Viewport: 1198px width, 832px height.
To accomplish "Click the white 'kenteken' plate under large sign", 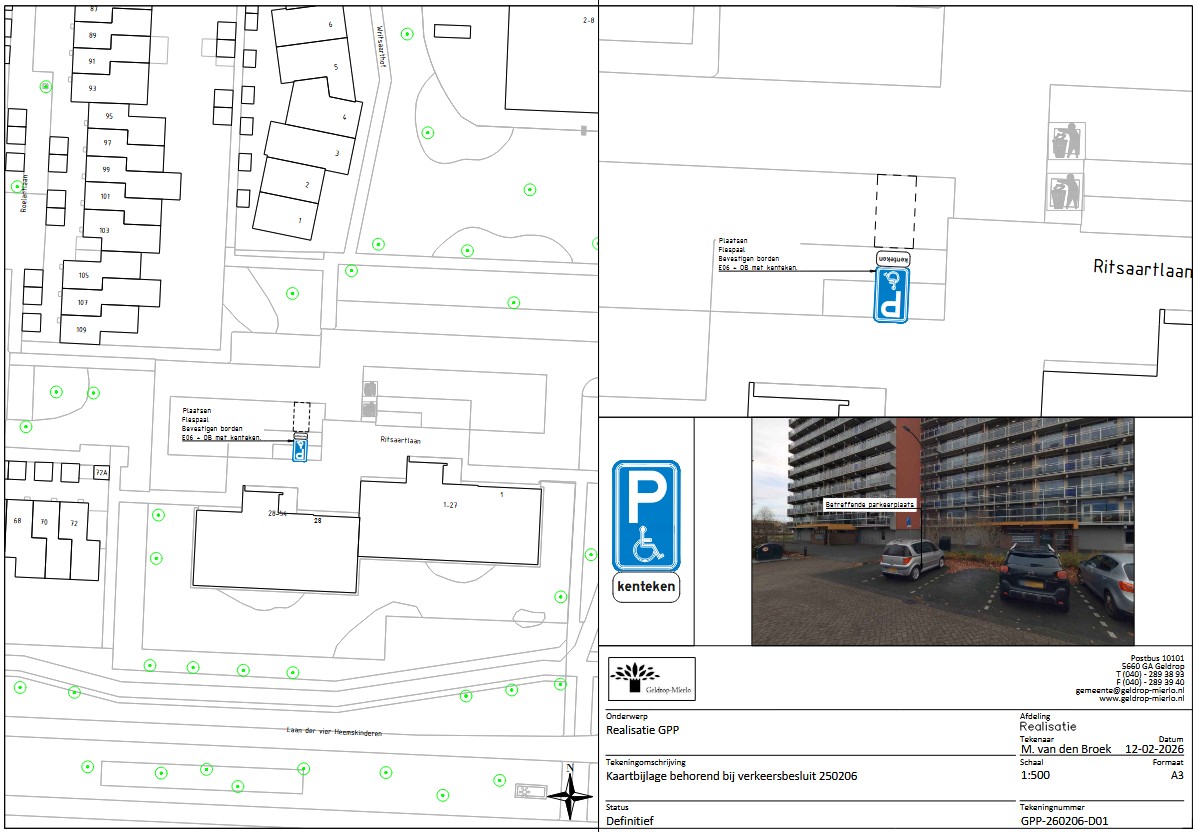I will pos(645,588).
